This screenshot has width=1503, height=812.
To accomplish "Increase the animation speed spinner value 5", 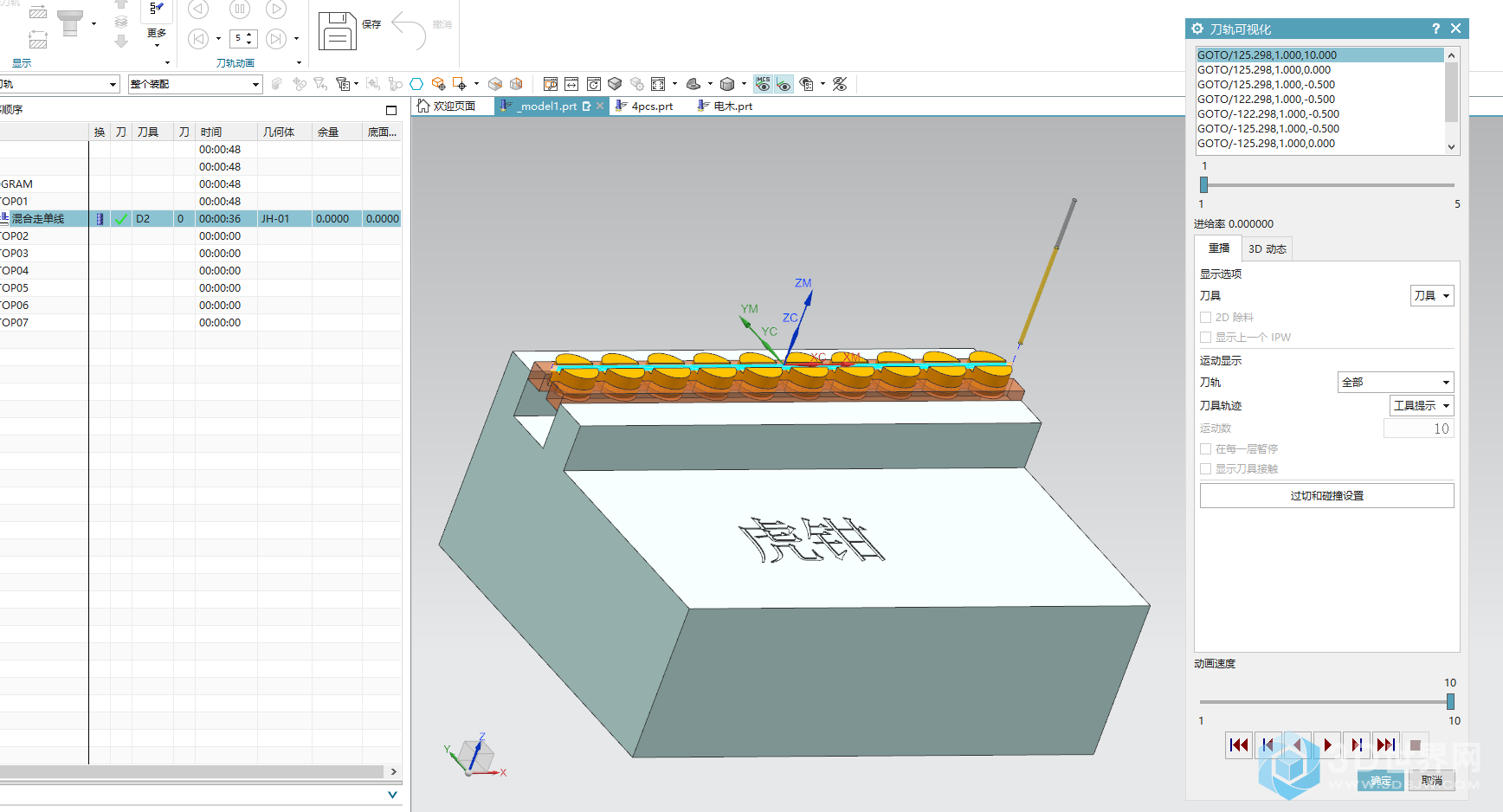I will [249, 35].
